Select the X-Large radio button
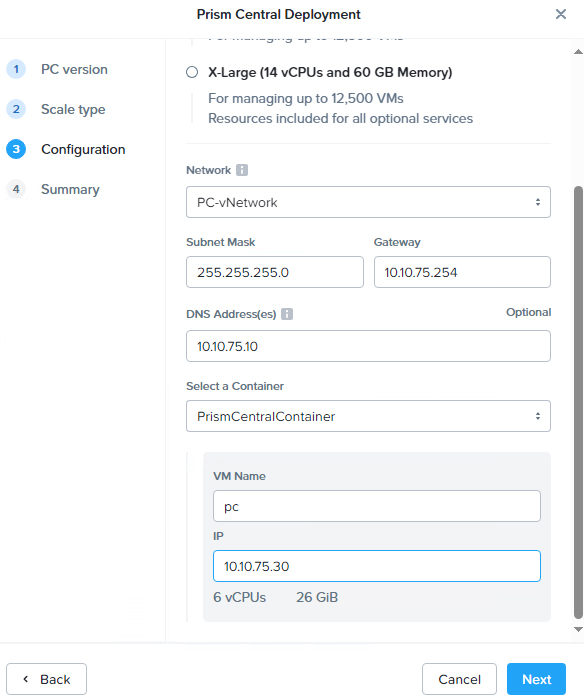584x700 pixels. tap(192, 72)
